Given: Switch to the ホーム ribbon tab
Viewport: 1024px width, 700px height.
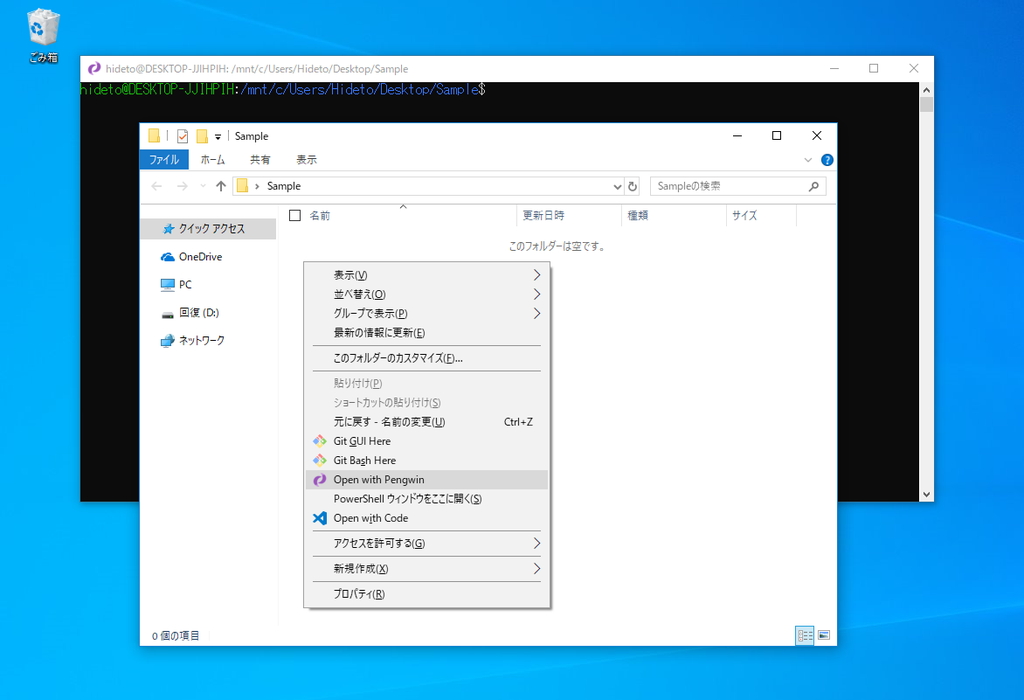Looking at the screenshot, I should point(212,159).
